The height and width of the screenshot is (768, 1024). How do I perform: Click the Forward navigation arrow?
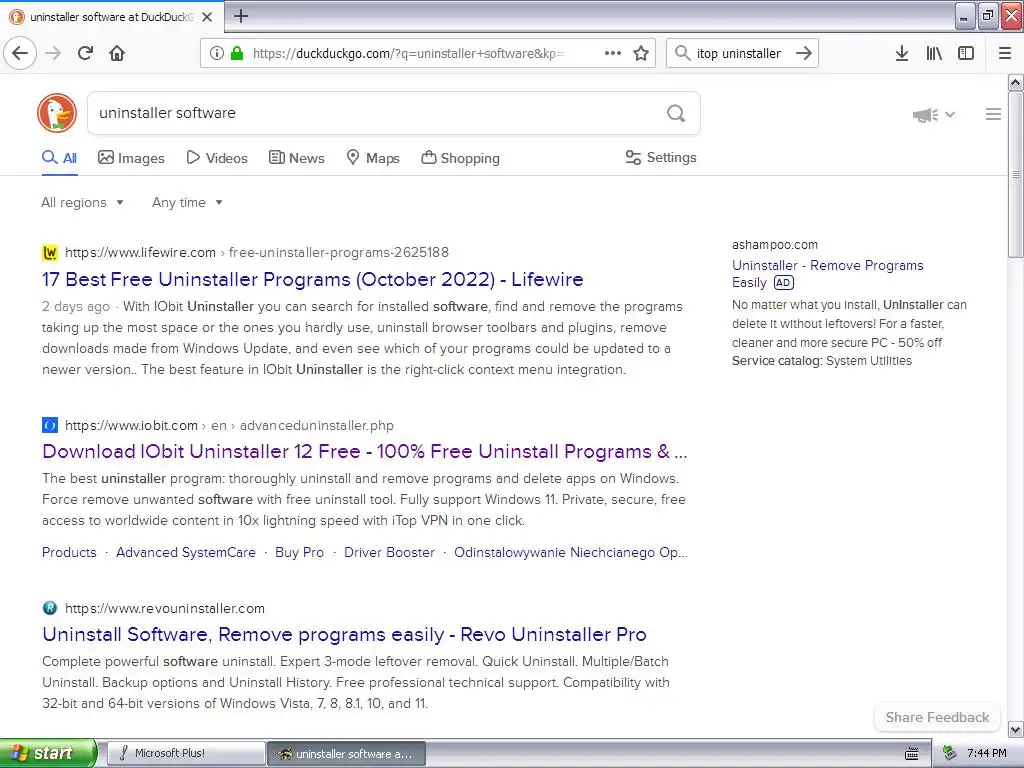pyautogui.click(x=53, y=53)
